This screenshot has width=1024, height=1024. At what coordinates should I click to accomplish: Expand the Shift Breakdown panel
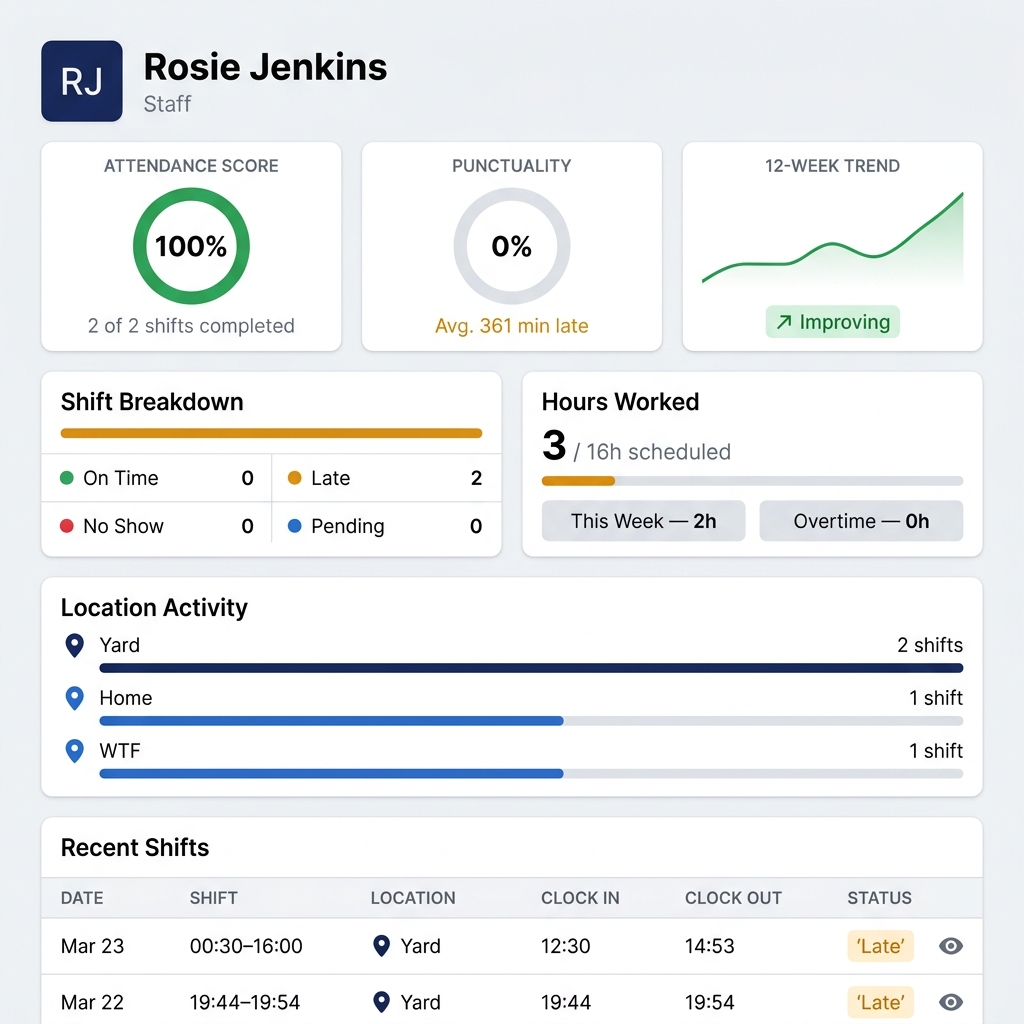152,402
